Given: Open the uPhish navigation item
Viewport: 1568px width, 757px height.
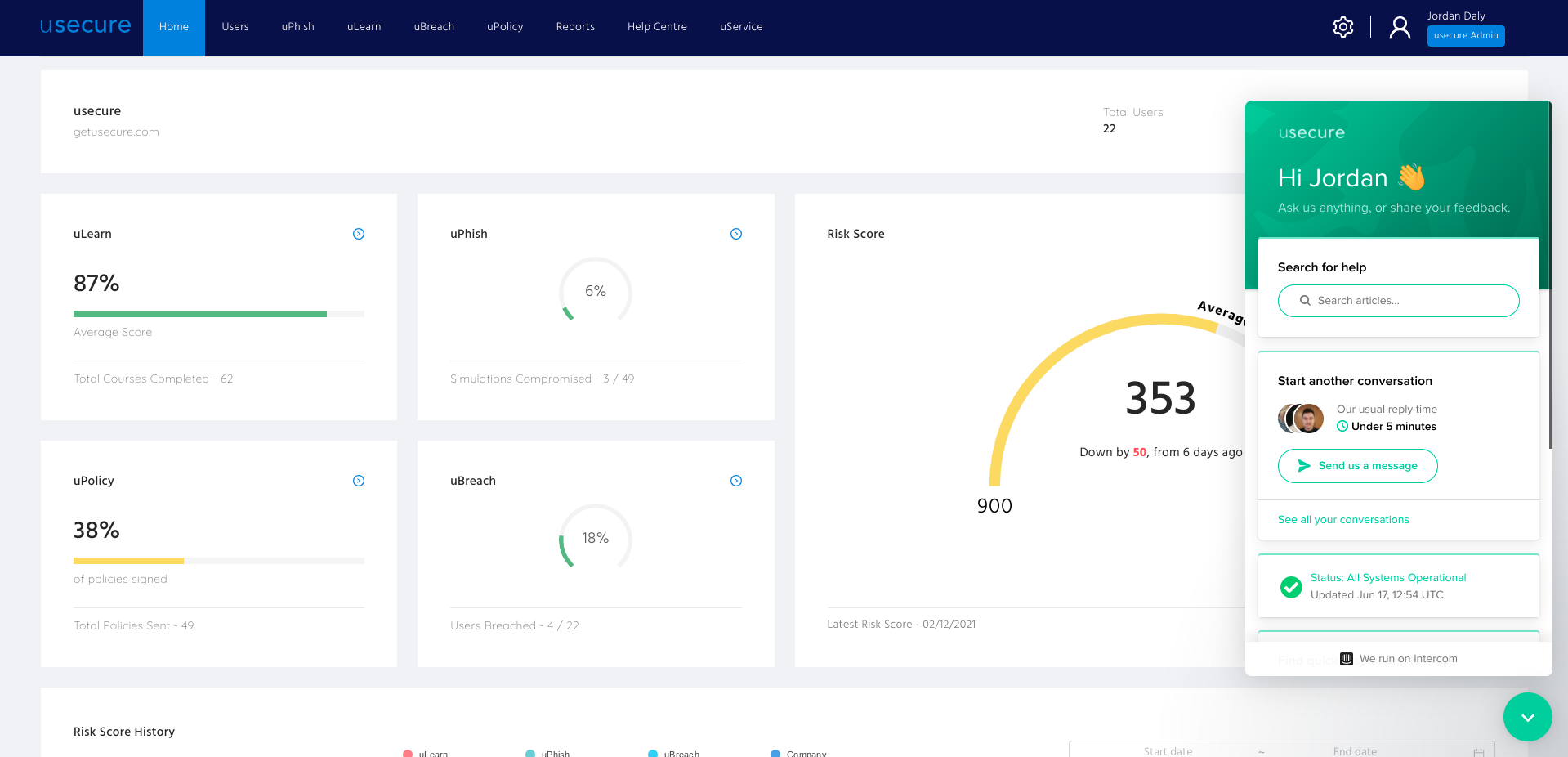Looking at the screenshot, I should point(298,27).
